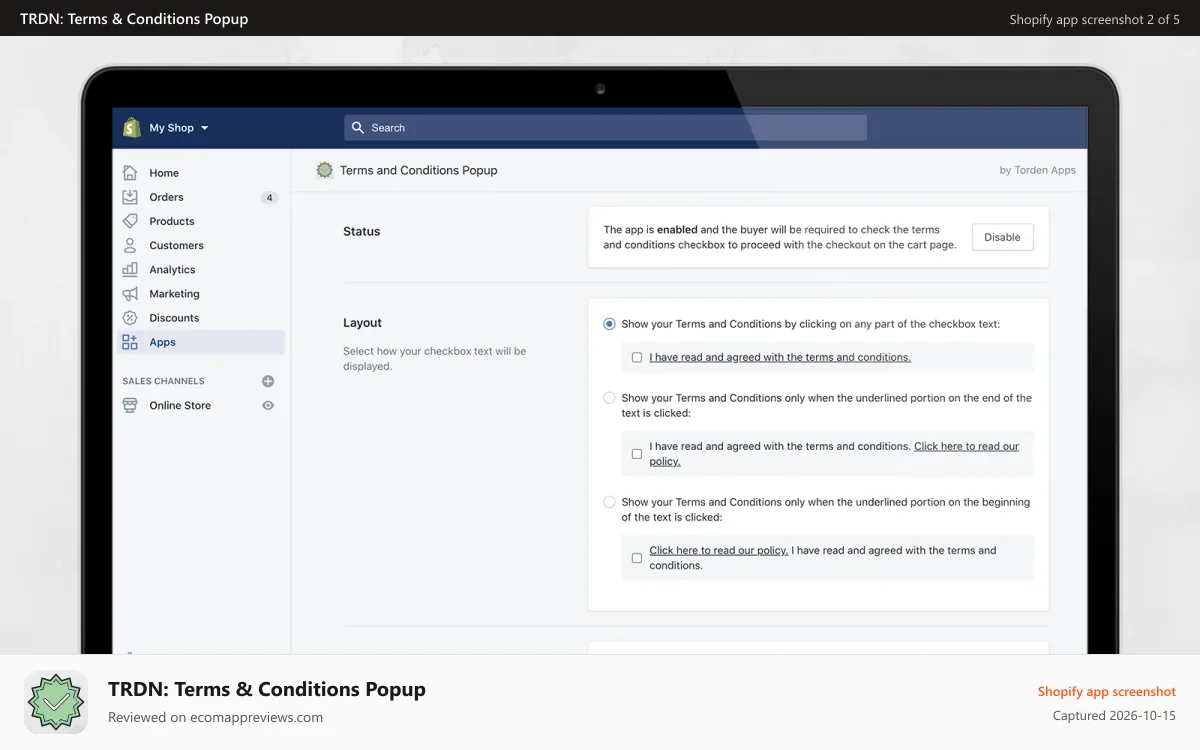
Task: Click the Analytics bar chart icon
Action: pos(130,269)
